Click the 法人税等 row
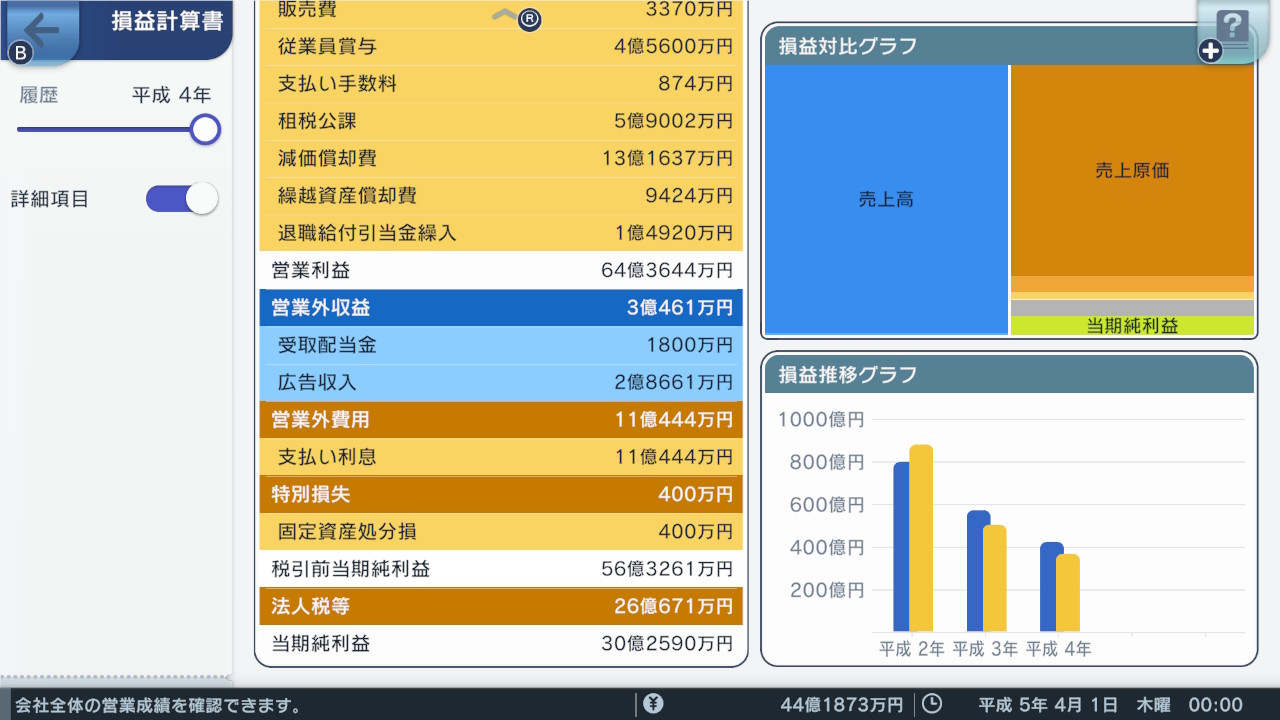This screenshot has height=720, width=1280. (x=500, y=607)
